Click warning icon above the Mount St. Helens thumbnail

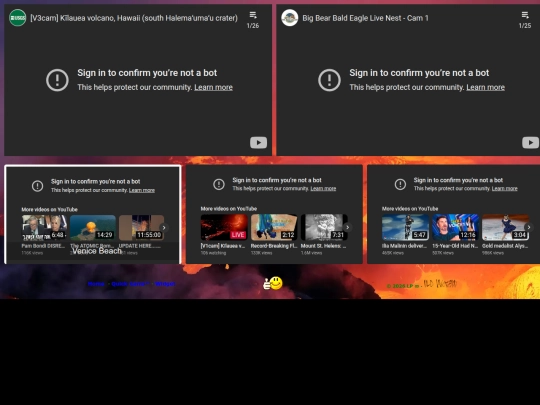(x=219, y=184)
